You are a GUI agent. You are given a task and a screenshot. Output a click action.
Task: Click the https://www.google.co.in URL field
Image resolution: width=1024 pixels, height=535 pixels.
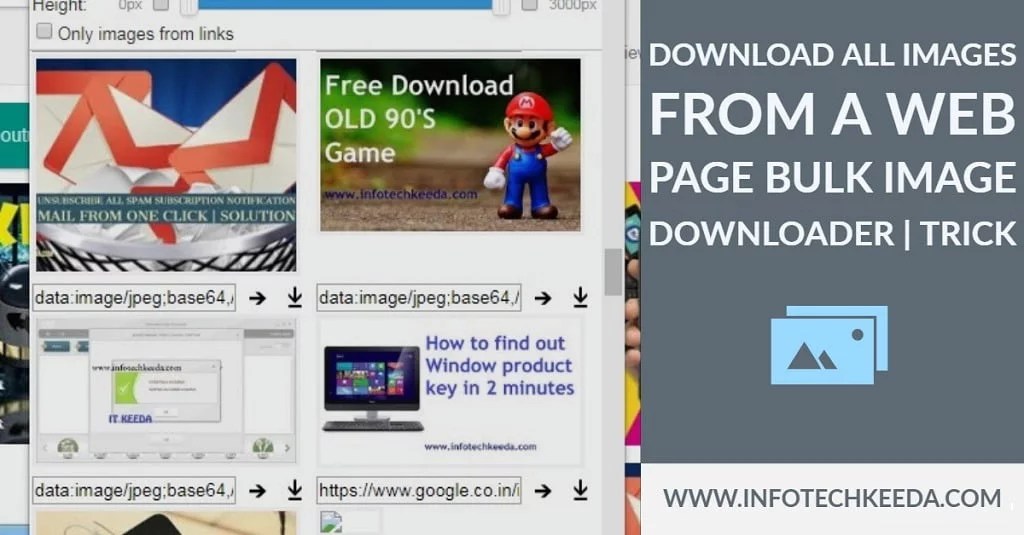point(419,491)
